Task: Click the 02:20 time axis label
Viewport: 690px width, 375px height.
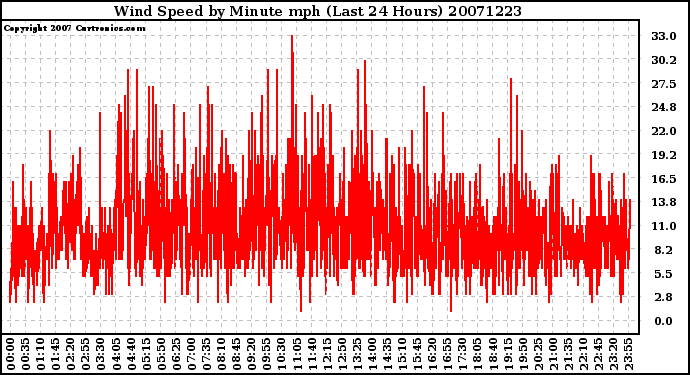Action: click(x=71, y=354)
